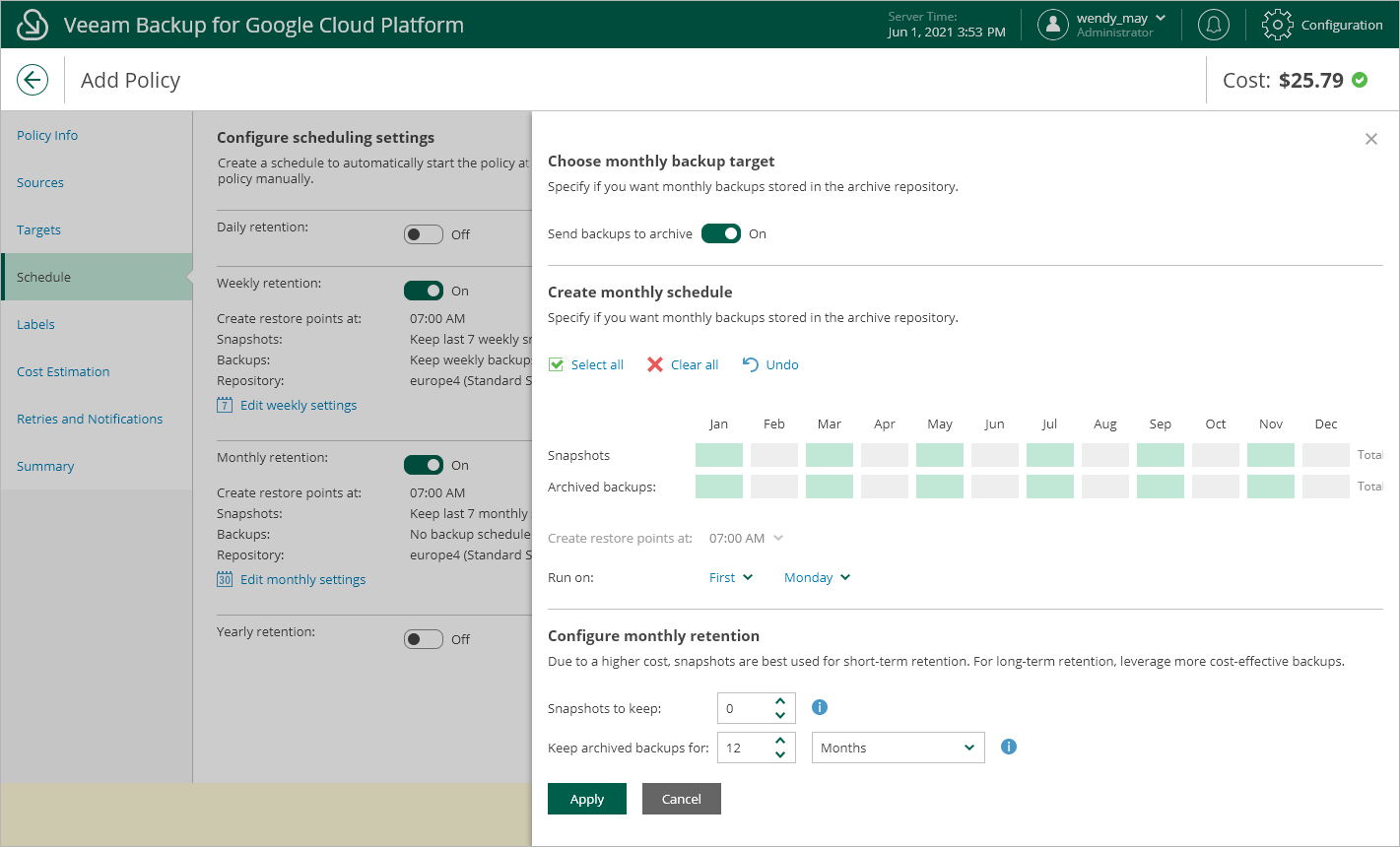Select the Schedule step
The height and width of the screenshot is (847, 1400).
click(97, 277)
